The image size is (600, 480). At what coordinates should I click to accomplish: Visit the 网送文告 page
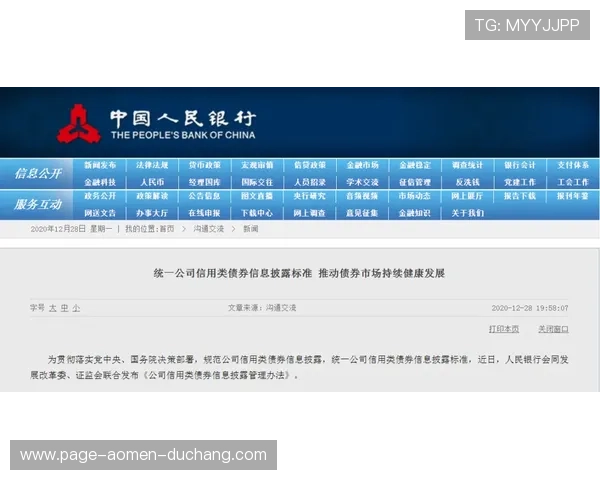tap(100, 213)
